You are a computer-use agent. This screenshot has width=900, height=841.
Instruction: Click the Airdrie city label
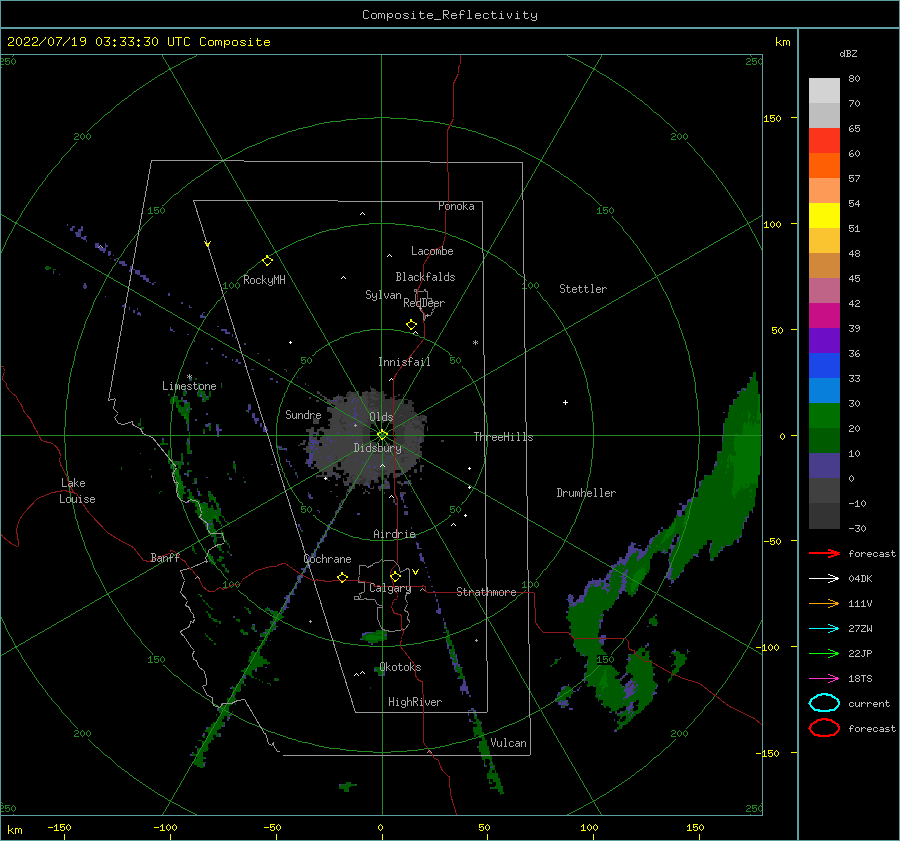tap(394, 534)
